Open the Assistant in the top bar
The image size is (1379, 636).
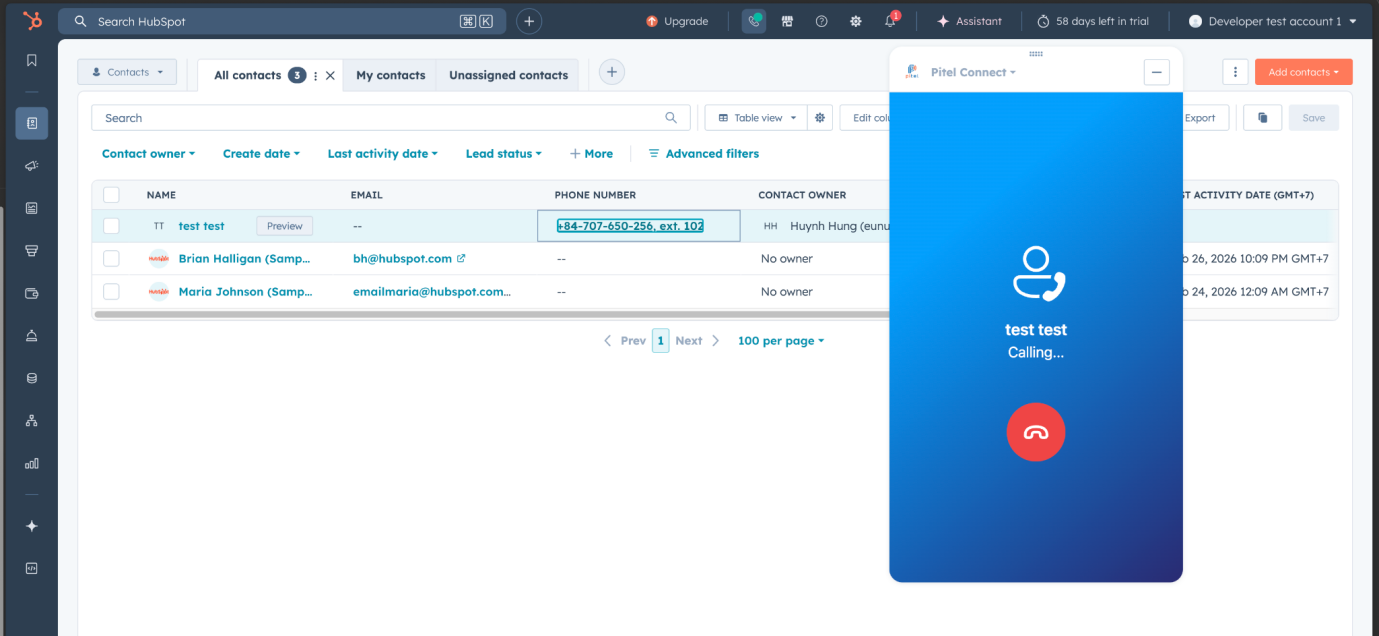point(969,21)
